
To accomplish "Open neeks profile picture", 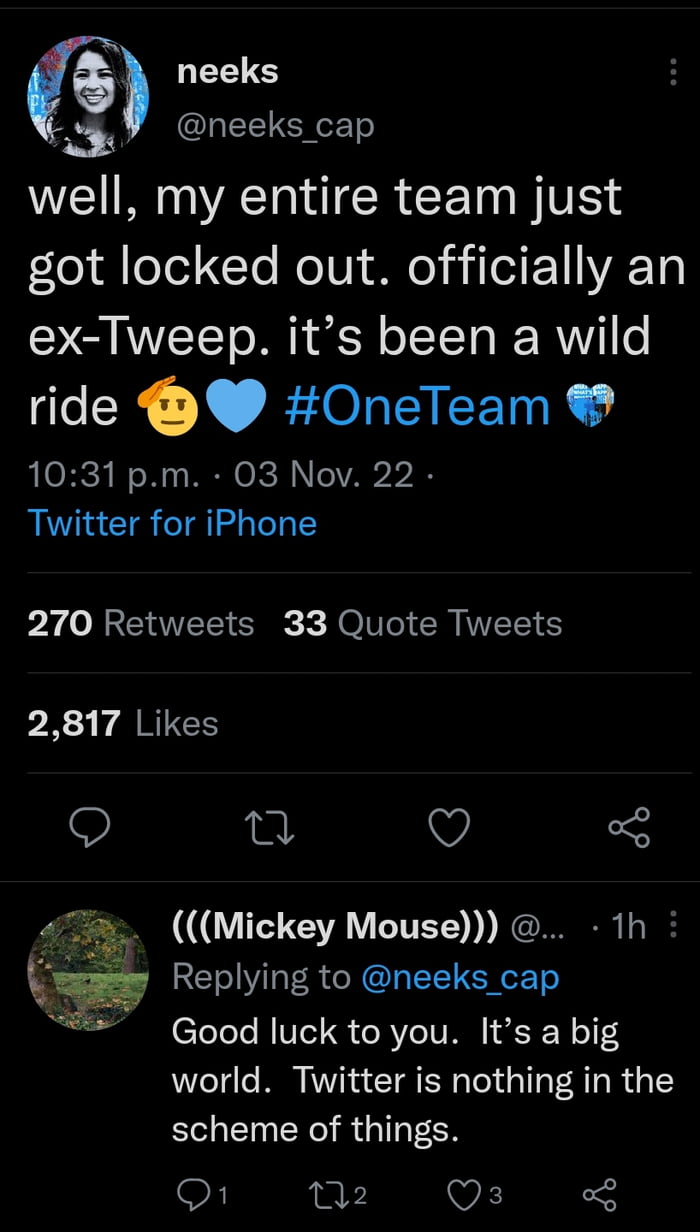I will click(88, 97).
